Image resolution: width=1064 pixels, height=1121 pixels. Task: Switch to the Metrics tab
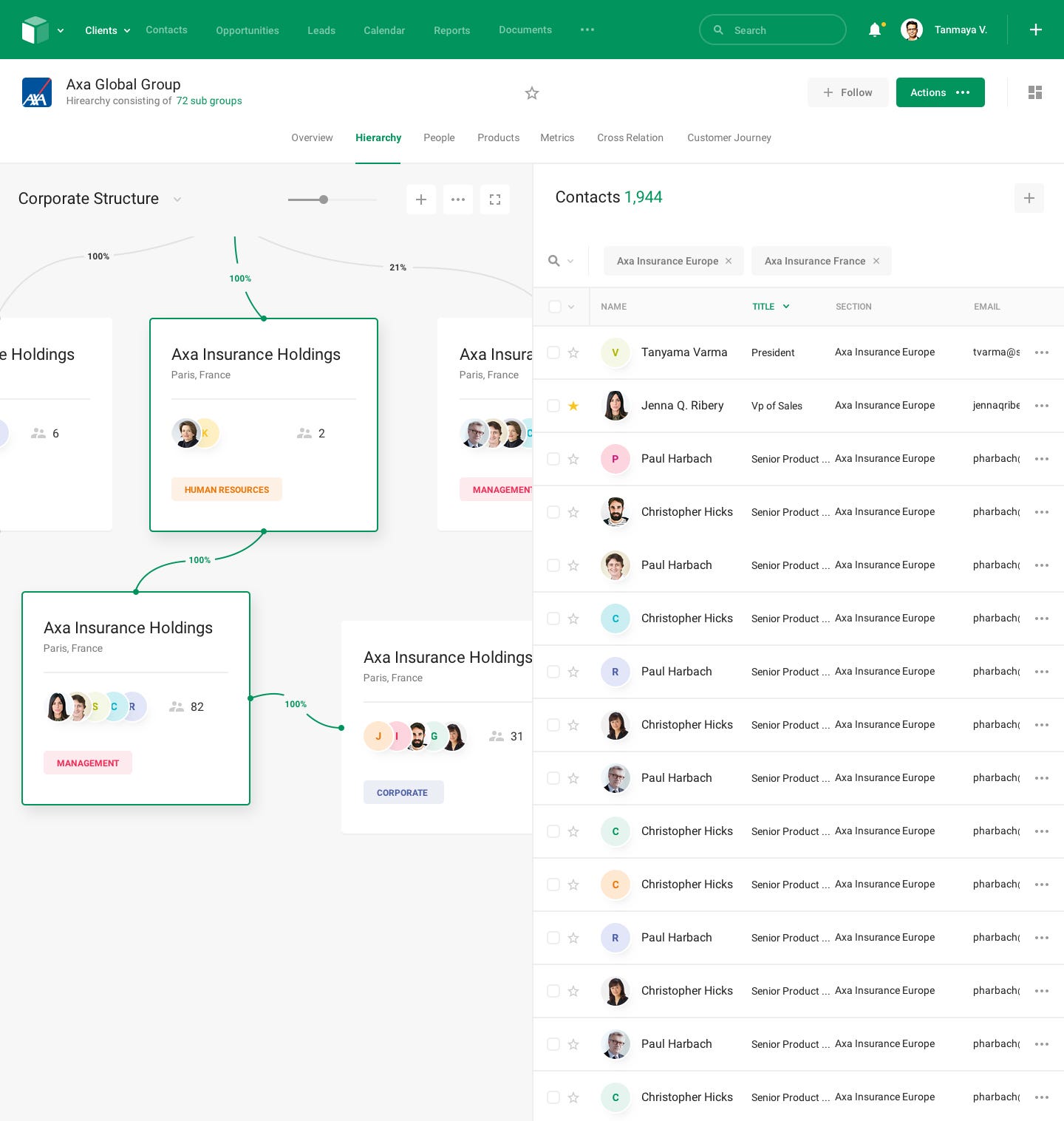coord(557,137)
